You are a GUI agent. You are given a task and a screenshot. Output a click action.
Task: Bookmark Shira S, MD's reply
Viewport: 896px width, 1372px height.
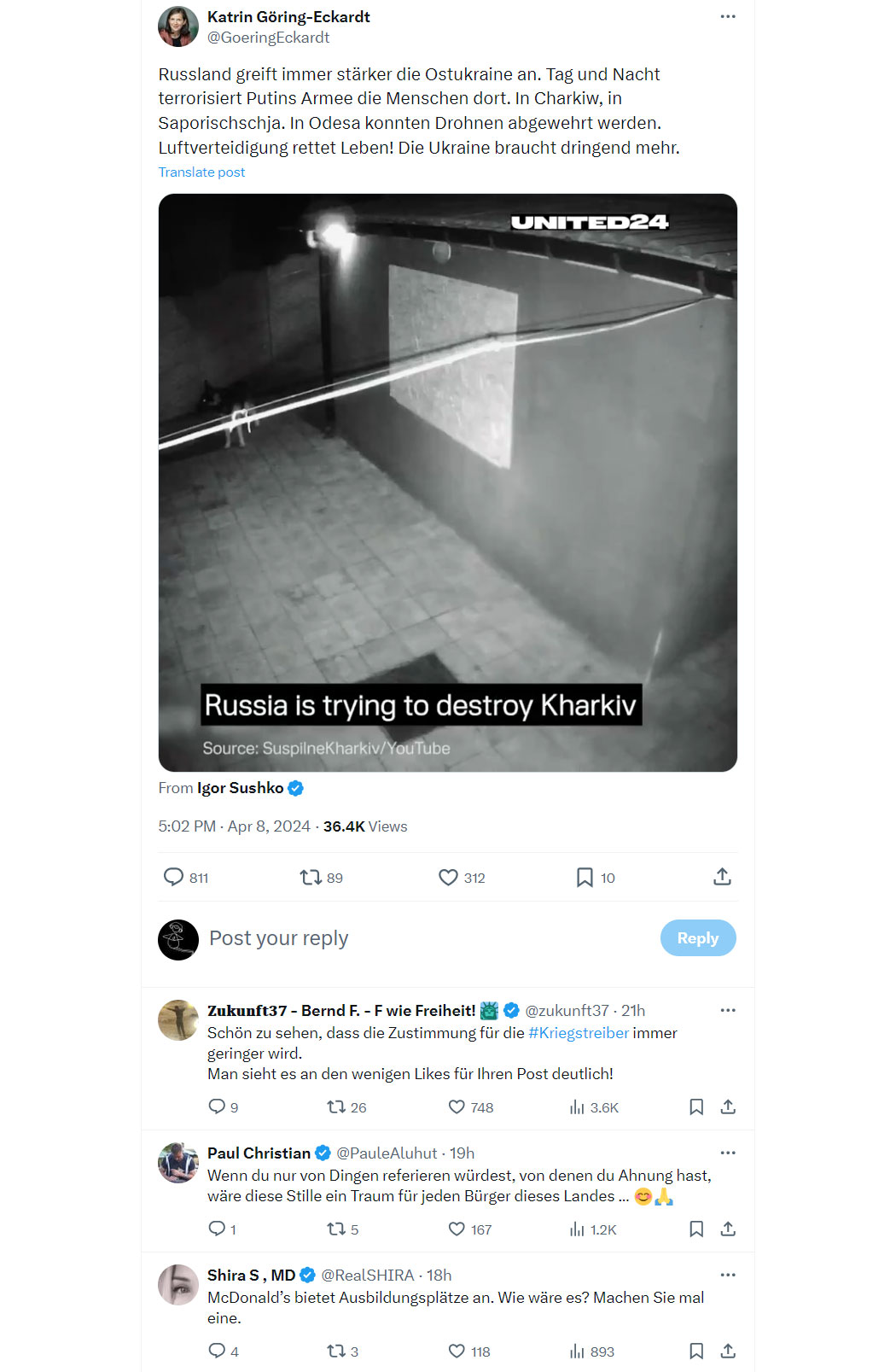tap(696, 1352)
